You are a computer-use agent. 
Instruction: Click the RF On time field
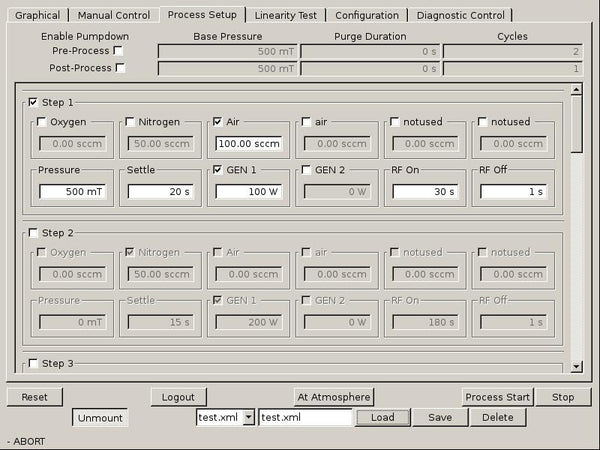(x=425, y=191)
